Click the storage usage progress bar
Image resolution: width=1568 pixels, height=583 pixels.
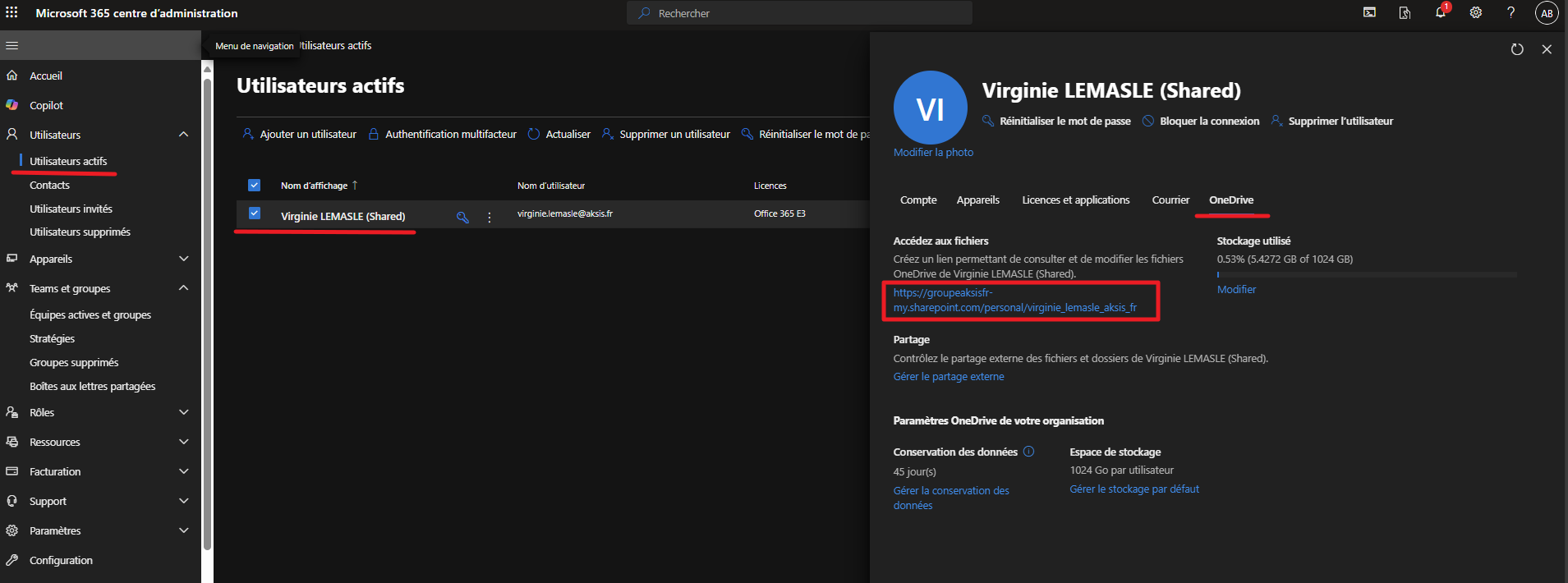(1367, 274)
